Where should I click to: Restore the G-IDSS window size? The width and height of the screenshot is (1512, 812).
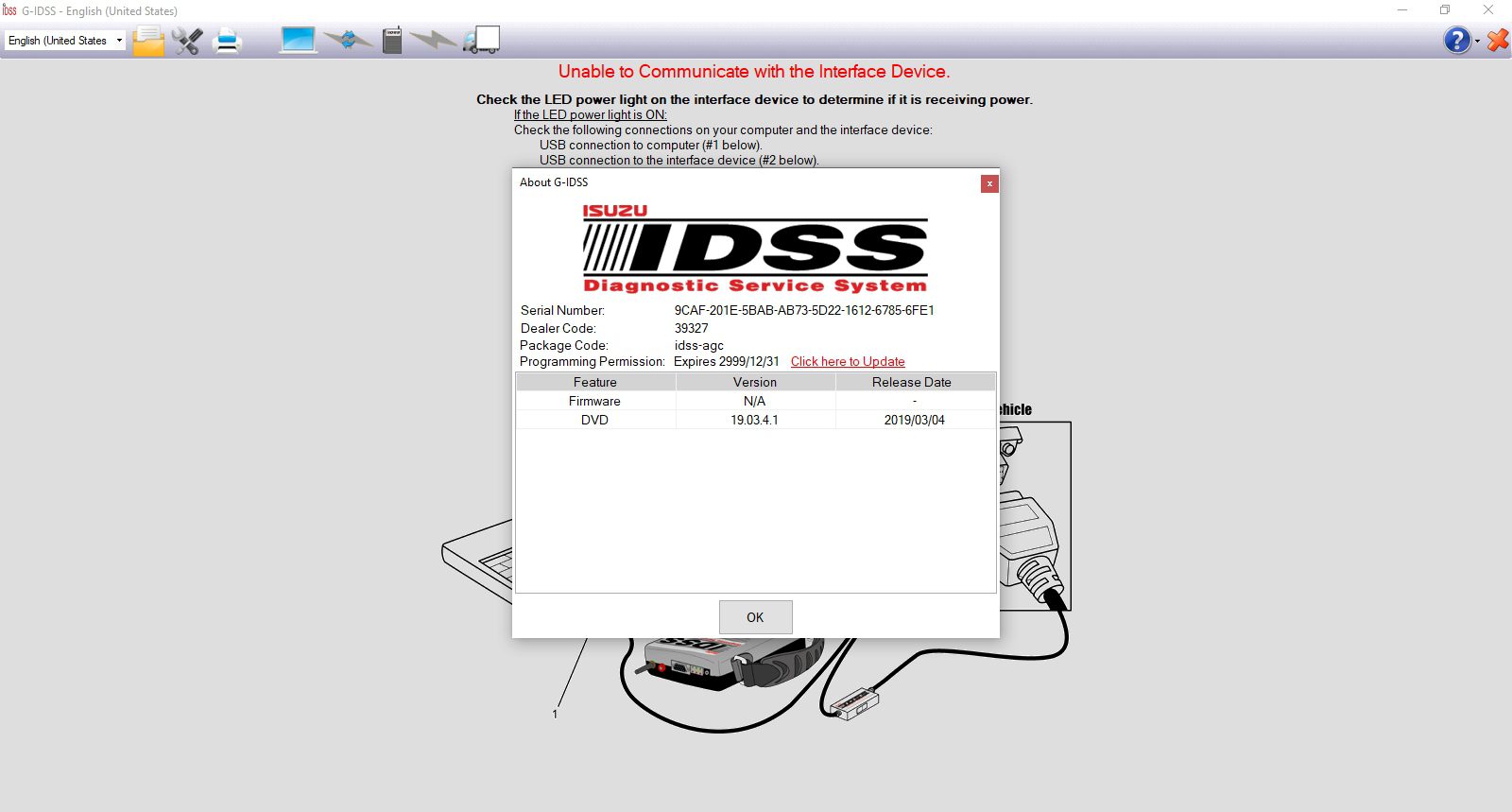pyautogui.click(x=1445, y=10)
